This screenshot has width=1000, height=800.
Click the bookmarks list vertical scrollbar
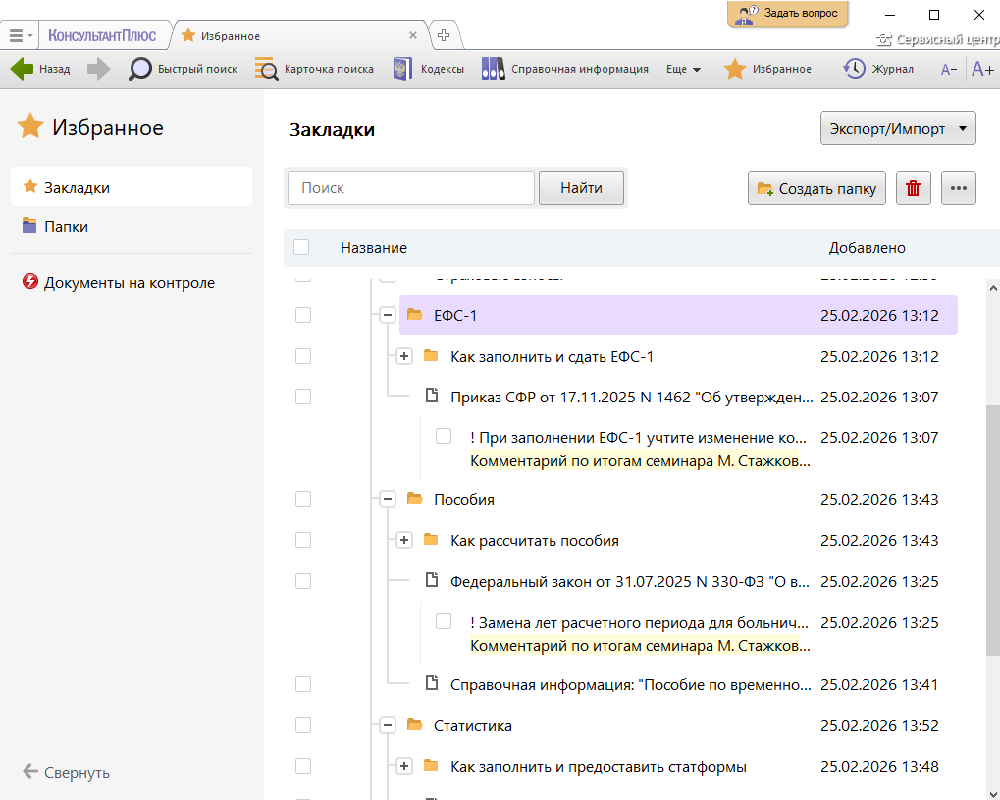coord(992,530)
